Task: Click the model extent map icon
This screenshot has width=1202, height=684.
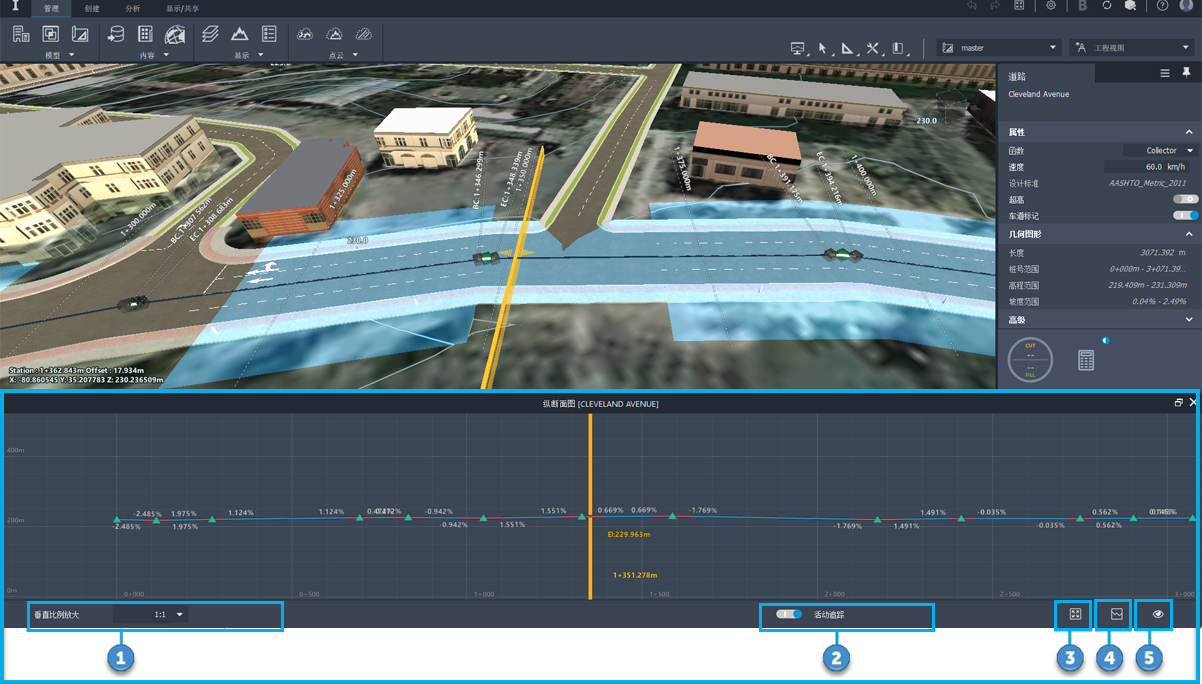Action: pos(80,34)
